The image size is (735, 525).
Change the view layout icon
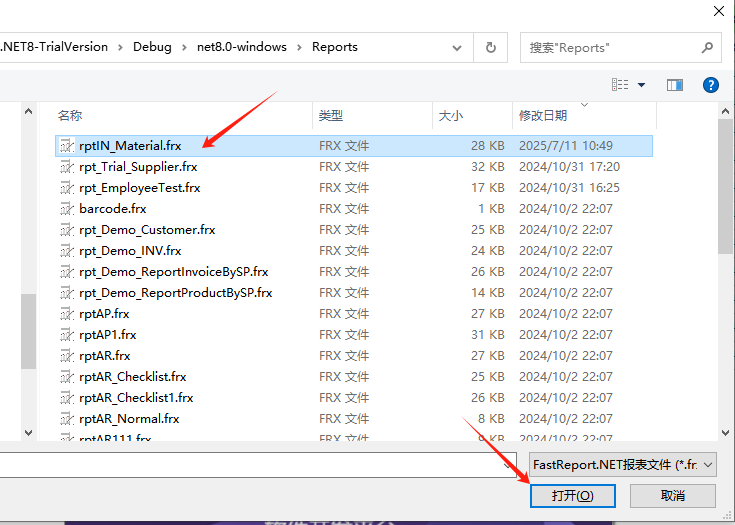click(x=620, y=85)
